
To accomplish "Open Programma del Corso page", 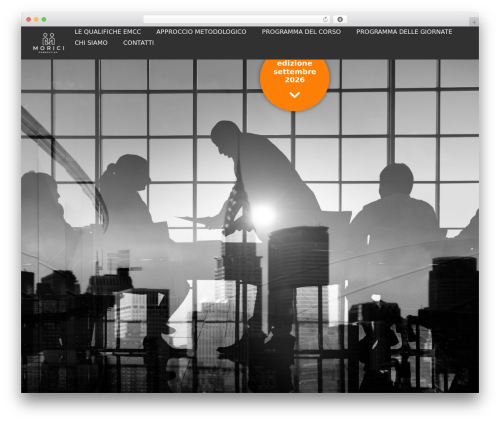I will point(301,32).
